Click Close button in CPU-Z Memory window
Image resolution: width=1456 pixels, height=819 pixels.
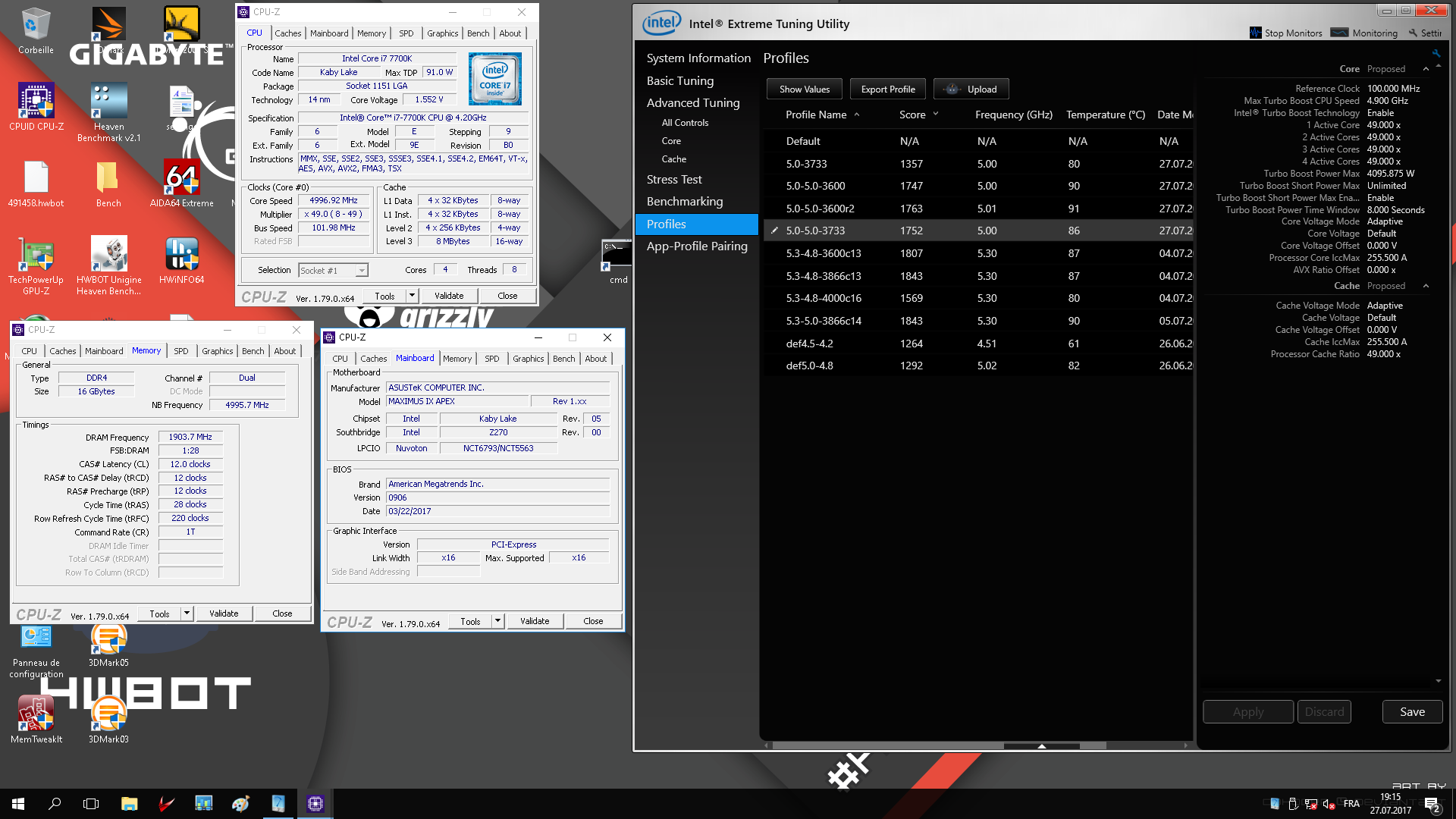282,613
